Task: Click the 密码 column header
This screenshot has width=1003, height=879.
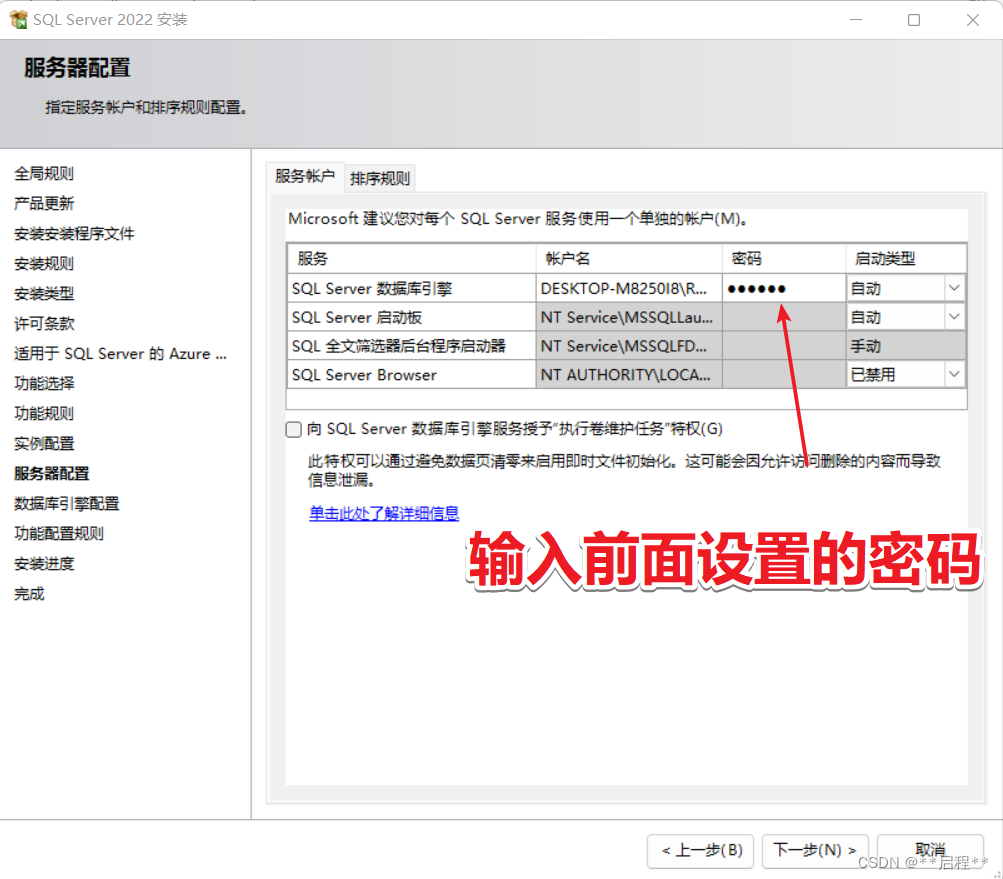Action: 784,258
